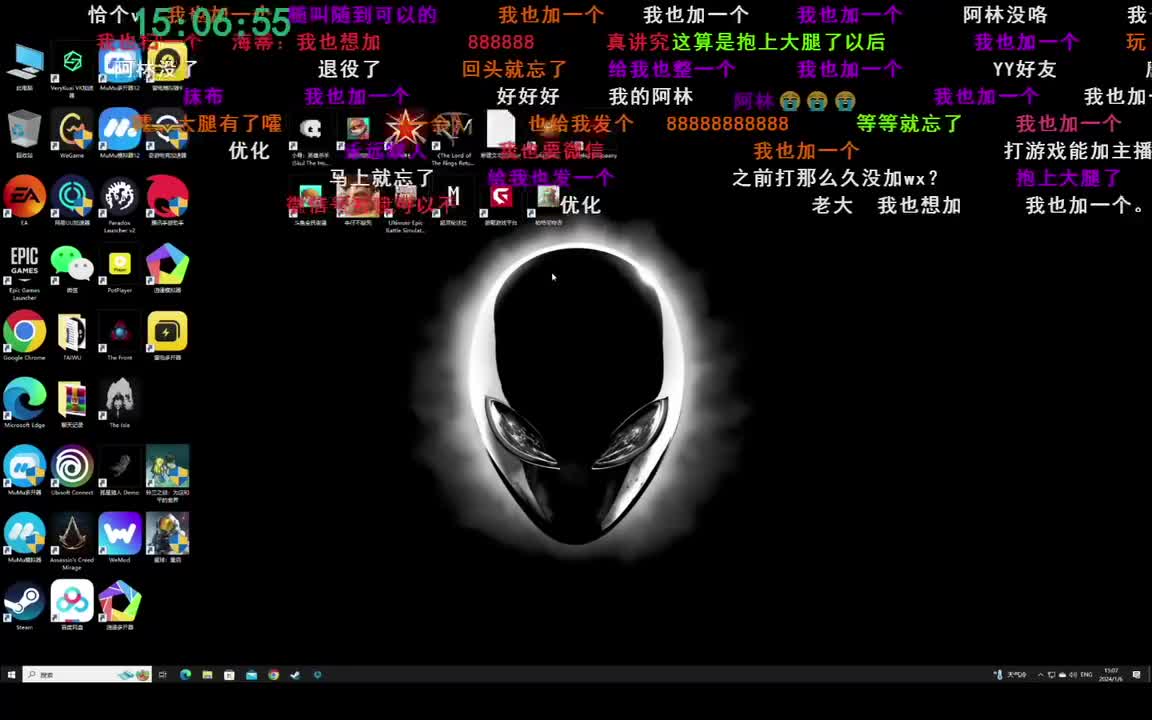Click the ENG input language indicator
The width and height of the screenshot is (1152, 720).
coord(1087,674)
